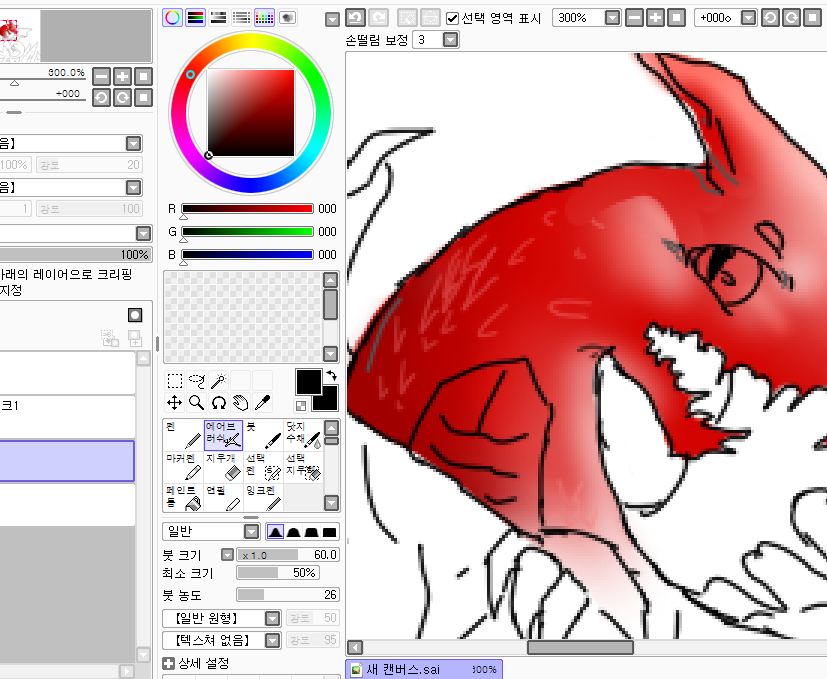Choose the Magic Wand selection tool
This screenshot has width=827, height=679.
218,381
